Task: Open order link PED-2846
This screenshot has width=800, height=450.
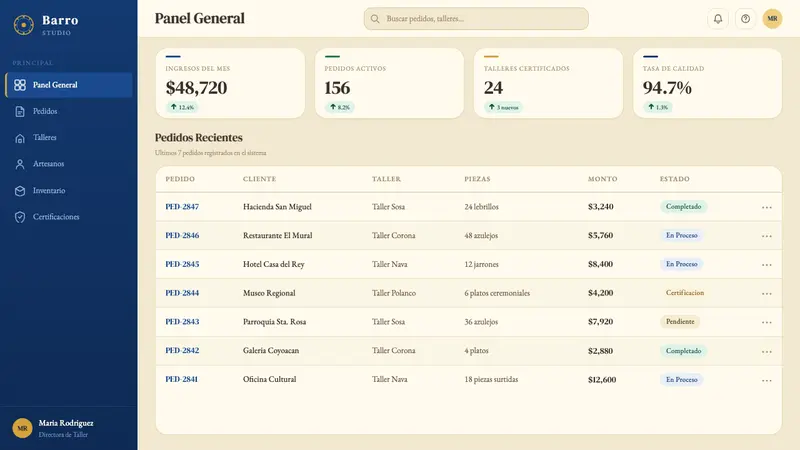Action: click(182, 235)
